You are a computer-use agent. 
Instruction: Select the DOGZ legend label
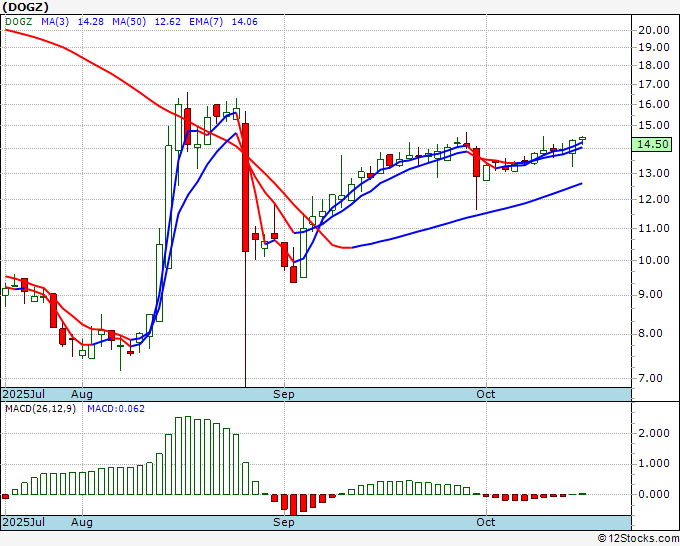coord(18,22)
